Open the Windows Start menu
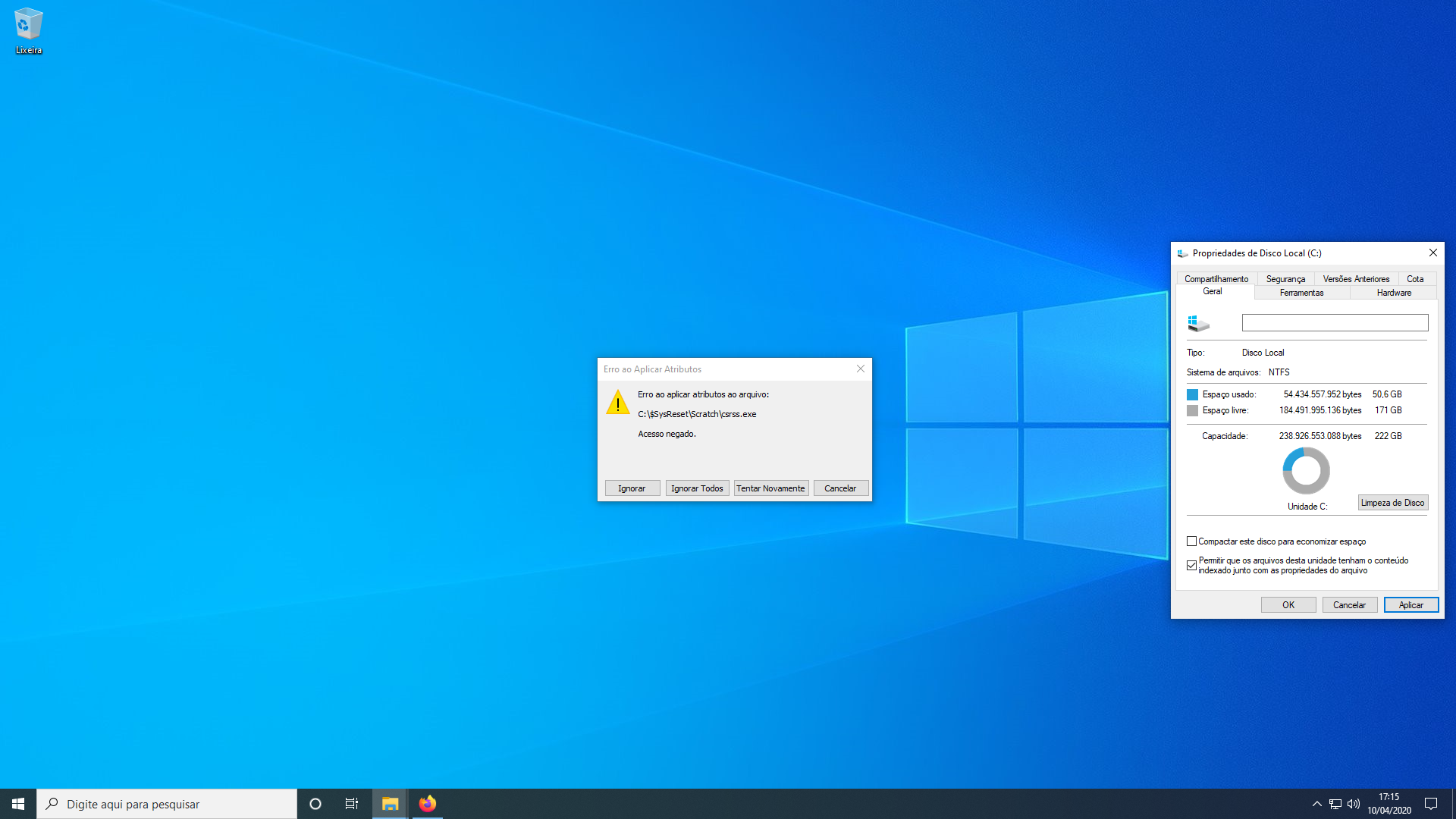 pos(18,804)
